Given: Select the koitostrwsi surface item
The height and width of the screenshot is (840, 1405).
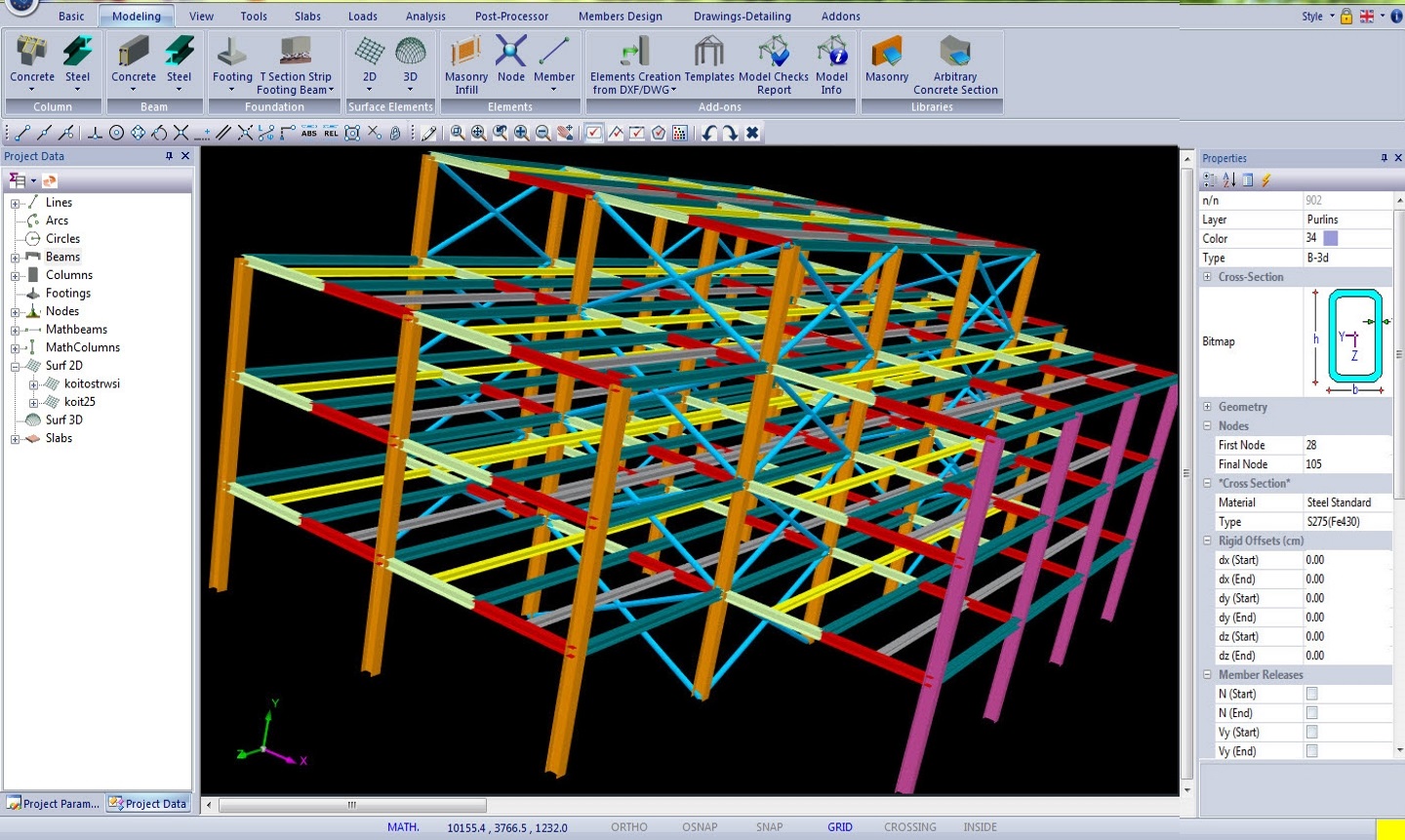Looking at the screenshot, I should click(x=92, y=383).
